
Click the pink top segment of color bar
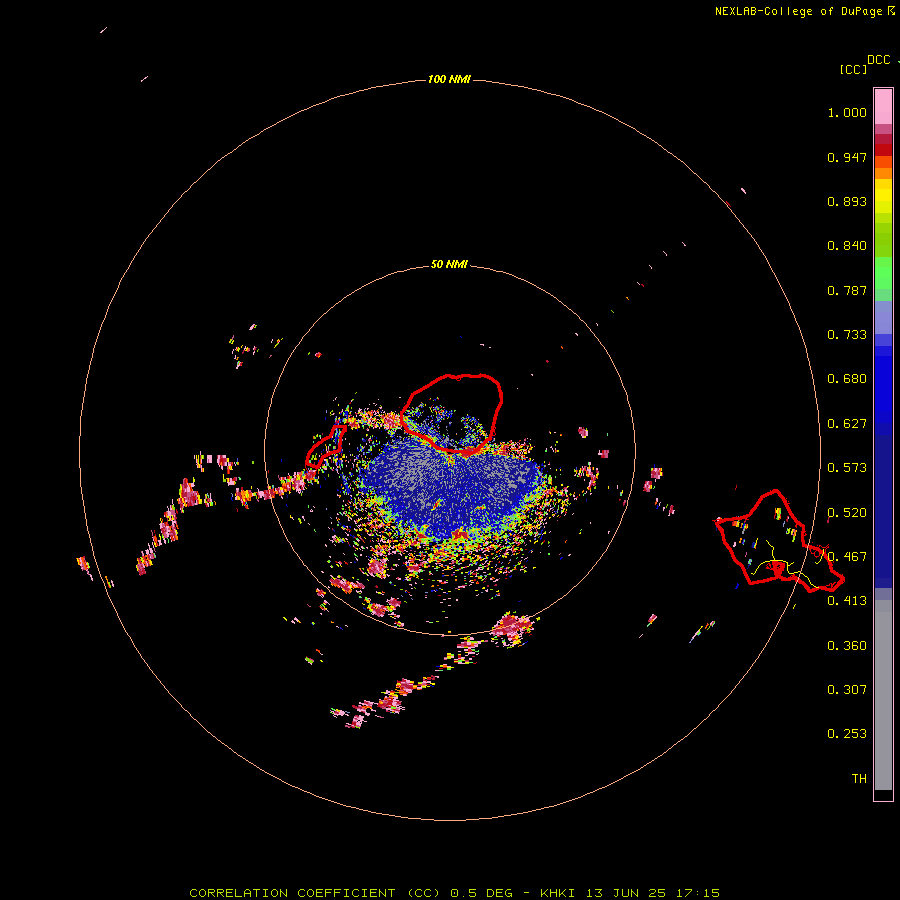883,107
